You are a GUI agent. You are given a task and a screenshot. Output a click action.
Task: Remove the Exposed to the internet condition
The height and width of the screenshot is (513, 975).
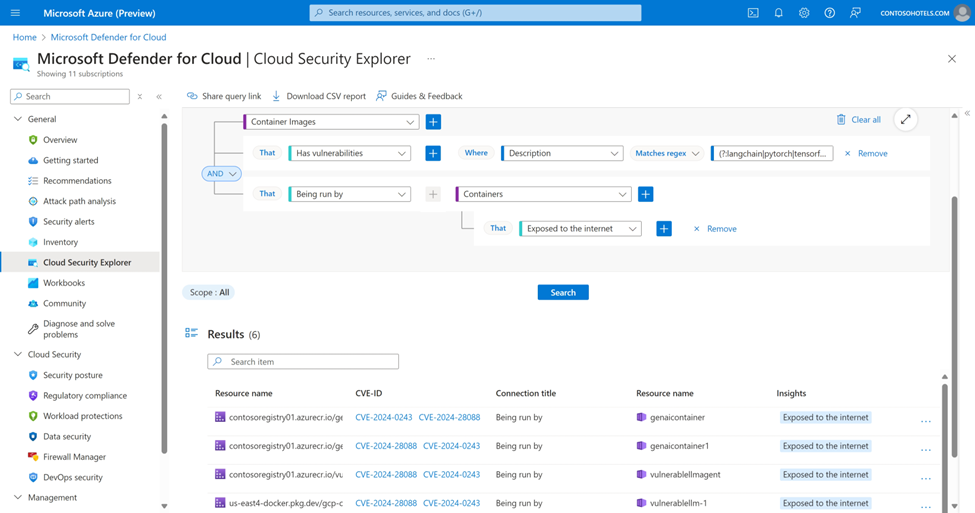point(714,229)
